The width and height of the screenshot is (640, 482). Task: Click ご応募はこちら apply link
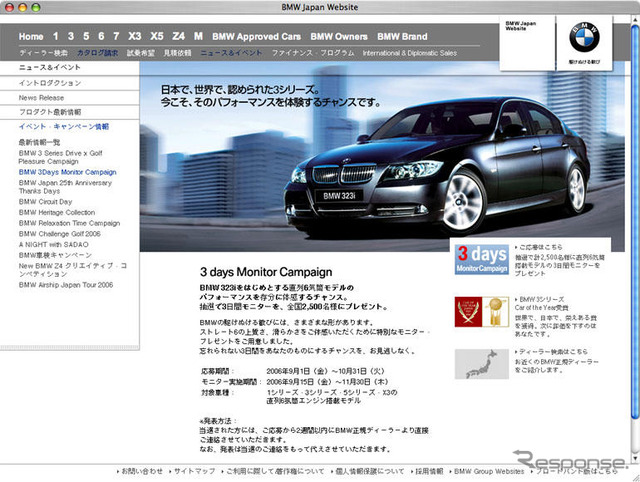539,247
